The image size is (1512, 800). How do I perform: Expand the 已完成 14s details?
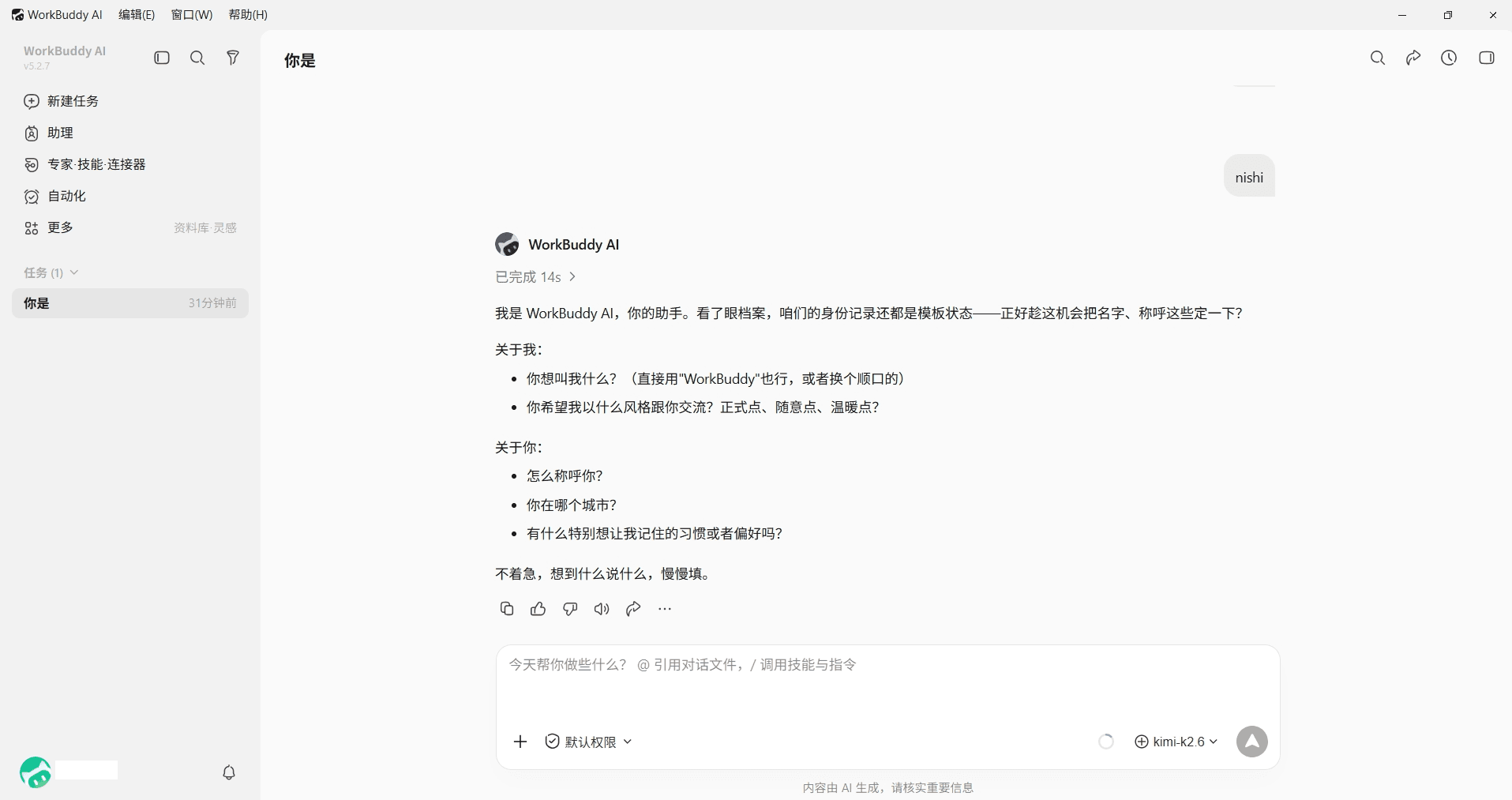535,277
